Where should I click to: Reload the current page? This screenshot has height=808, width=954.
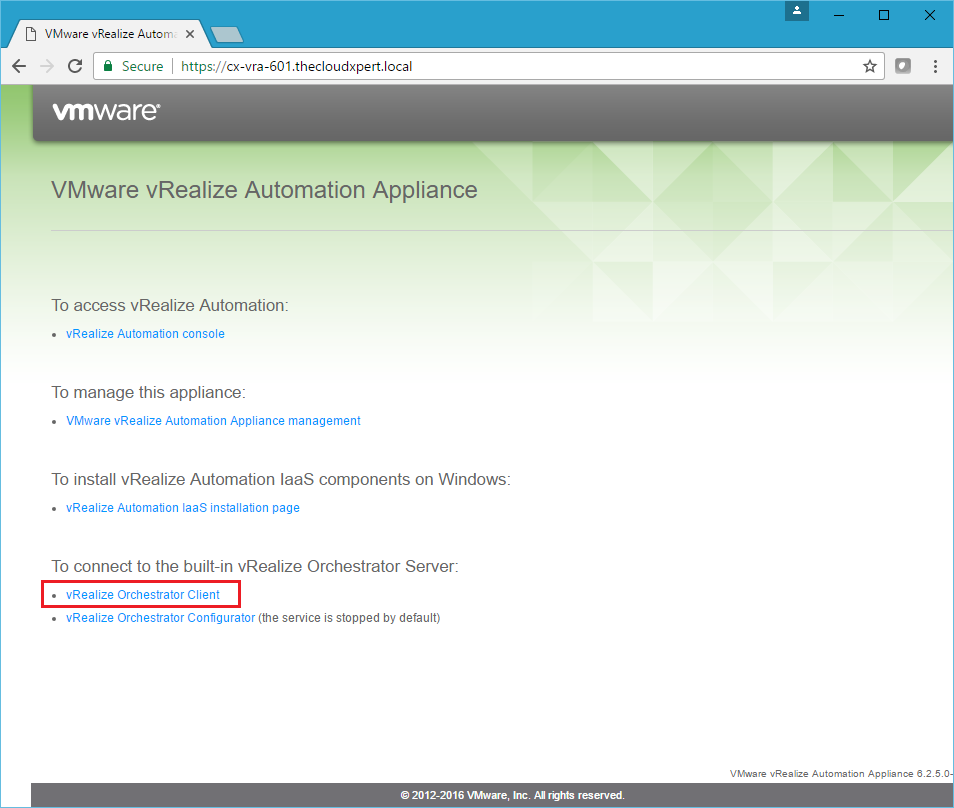click(75, 66)
